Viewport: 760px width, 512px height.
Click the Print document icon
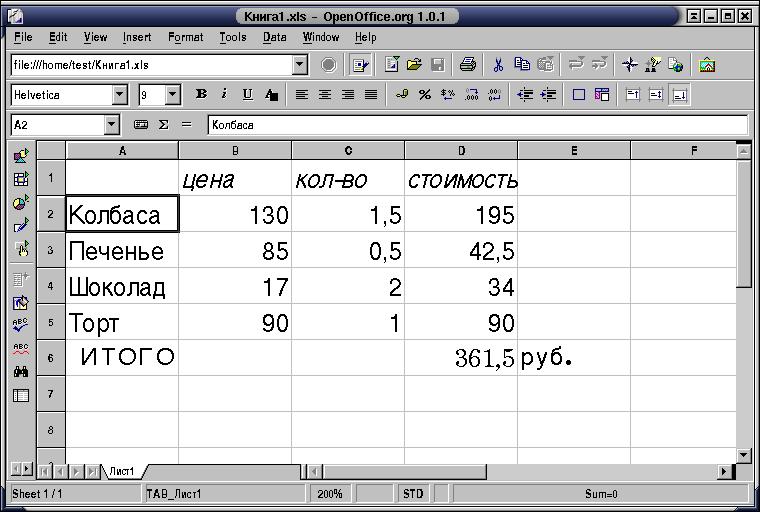pyautogui.click(x=467, y=65)
